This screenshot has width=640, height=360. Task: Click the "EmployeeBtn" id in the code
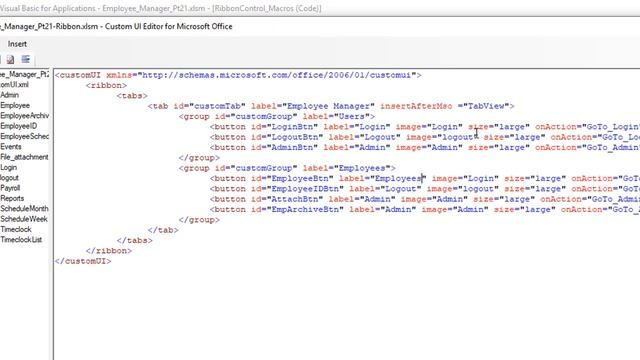tap(300, 178)
